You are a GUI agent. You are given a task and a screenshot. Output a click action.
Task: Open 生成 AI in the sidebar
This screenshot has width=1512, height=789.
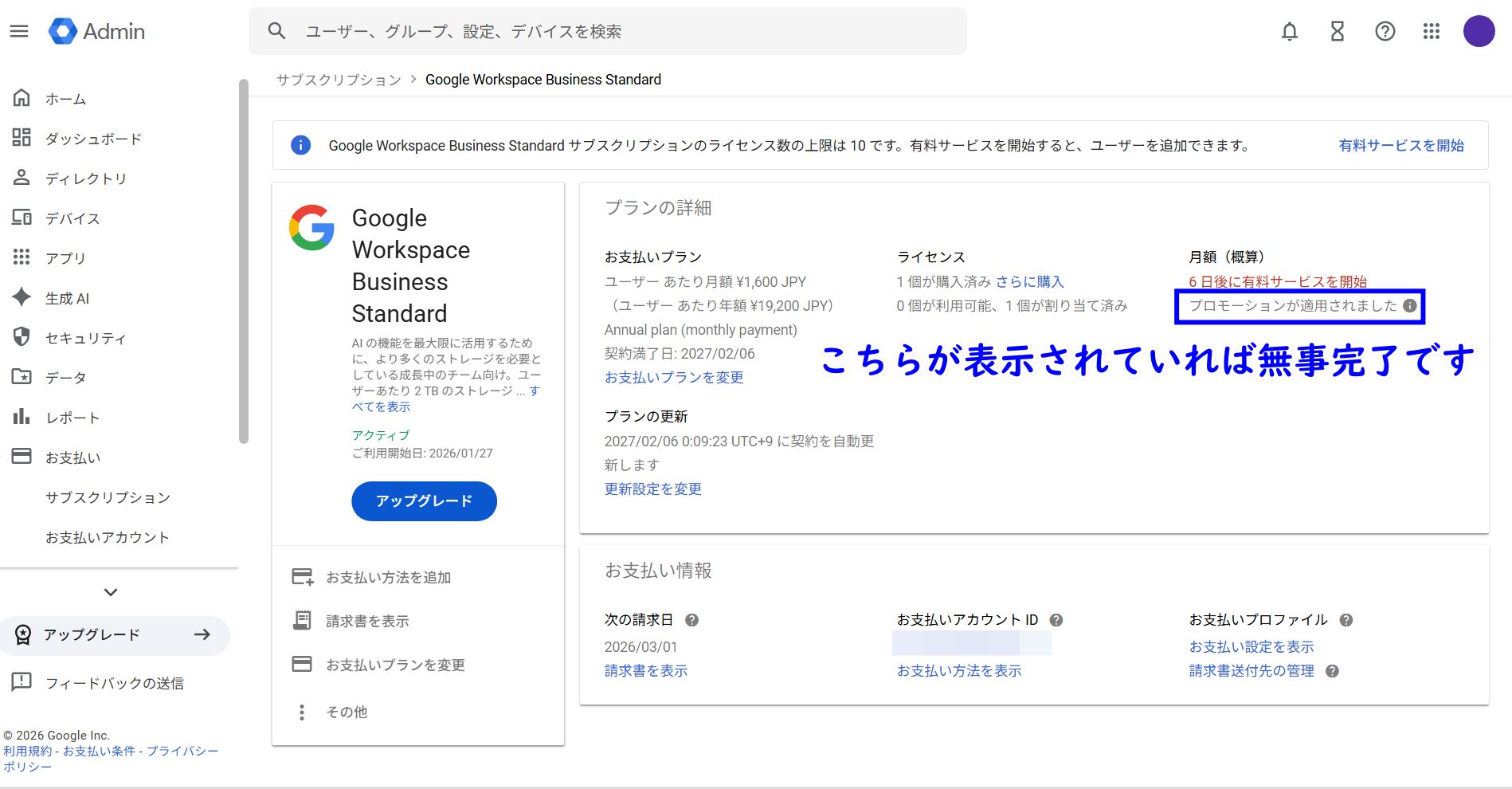pyautogui.click(x=67, y=298)
